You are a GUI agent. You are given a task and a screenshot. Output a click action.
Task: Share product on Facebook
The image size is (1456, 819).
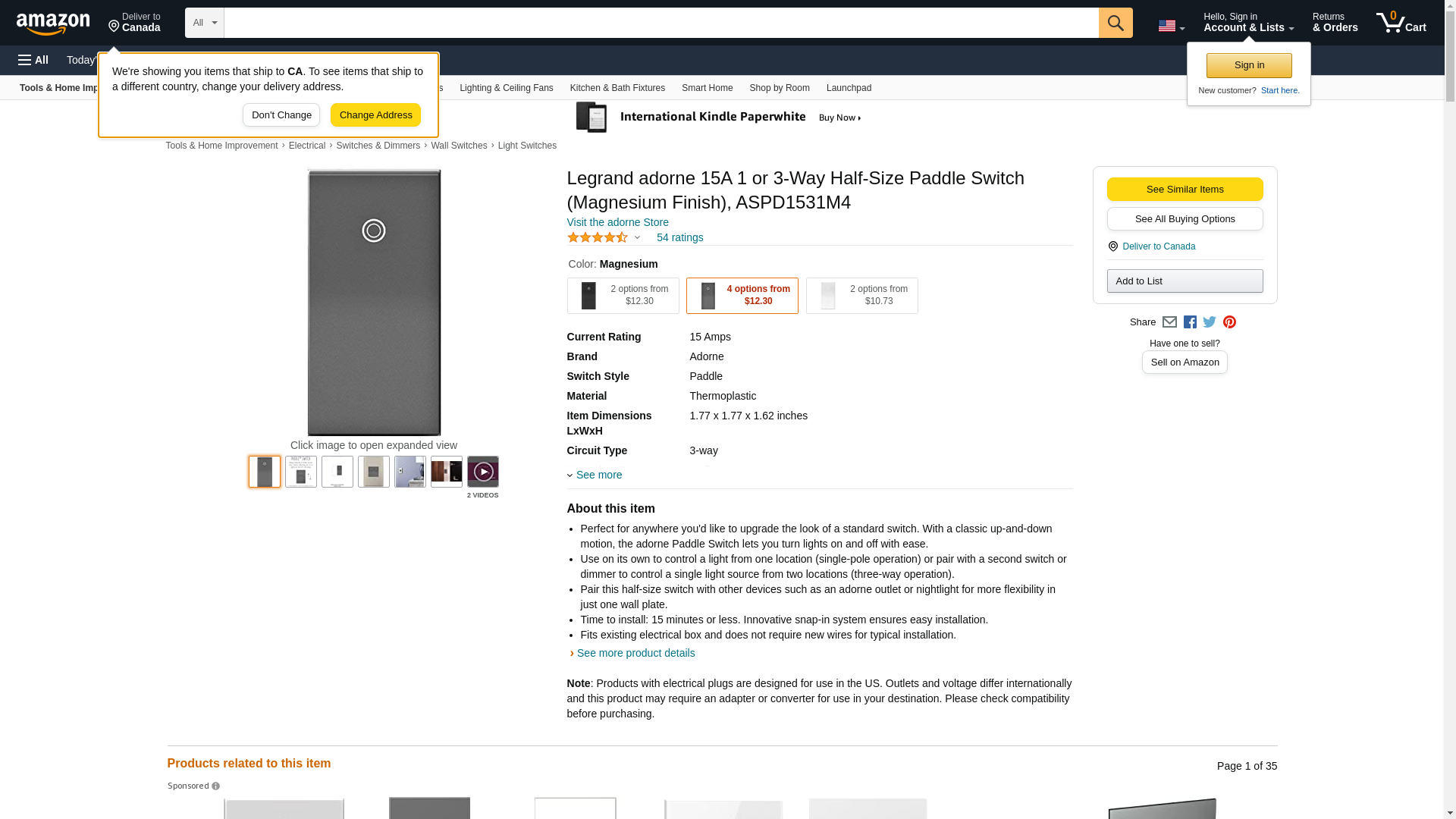[x=1190, y=322]
